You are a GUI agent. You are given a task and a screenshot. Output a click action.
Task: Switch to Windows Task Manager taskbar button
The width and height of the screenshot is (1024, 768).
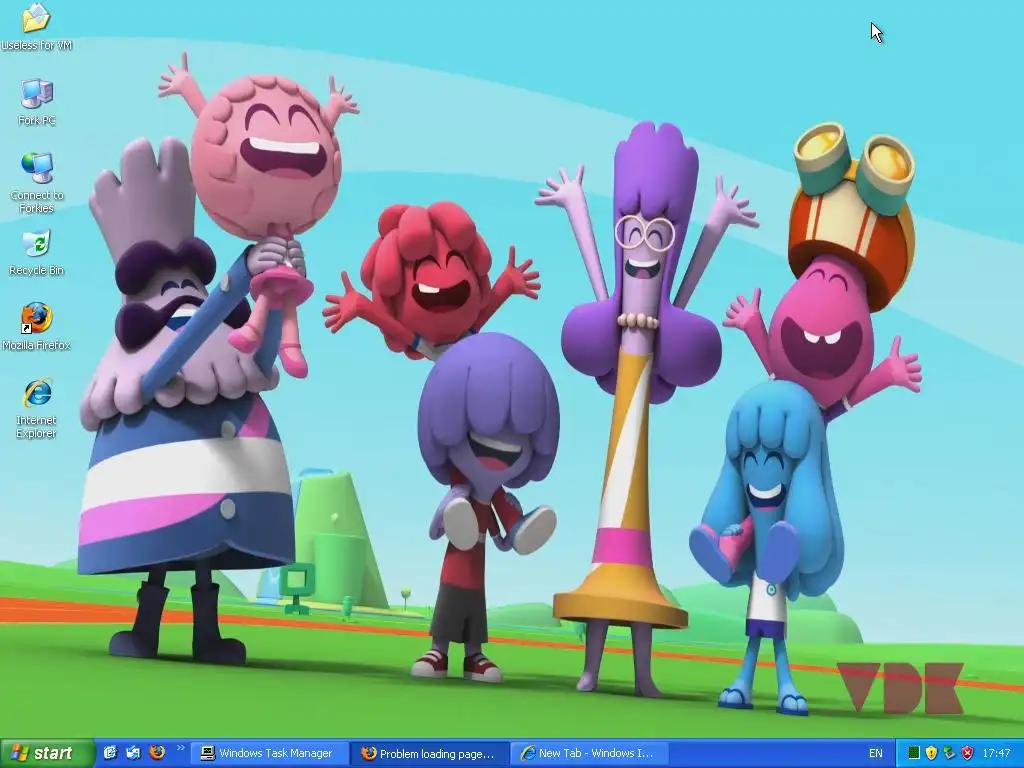(x=269, y=754)
